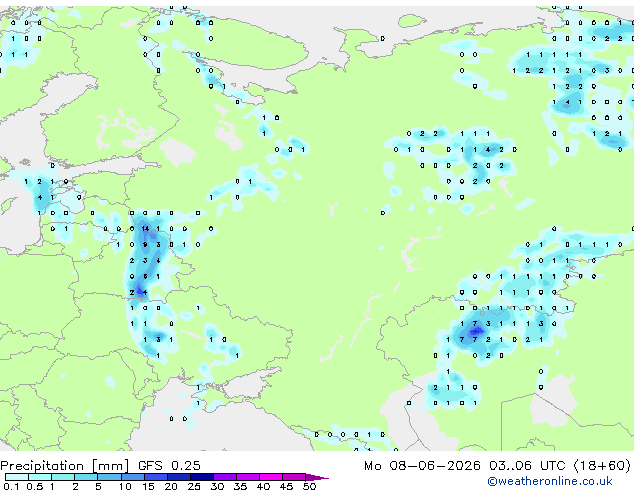Click the legend label "45"
634x490 pixels.
tap(286, 486)
